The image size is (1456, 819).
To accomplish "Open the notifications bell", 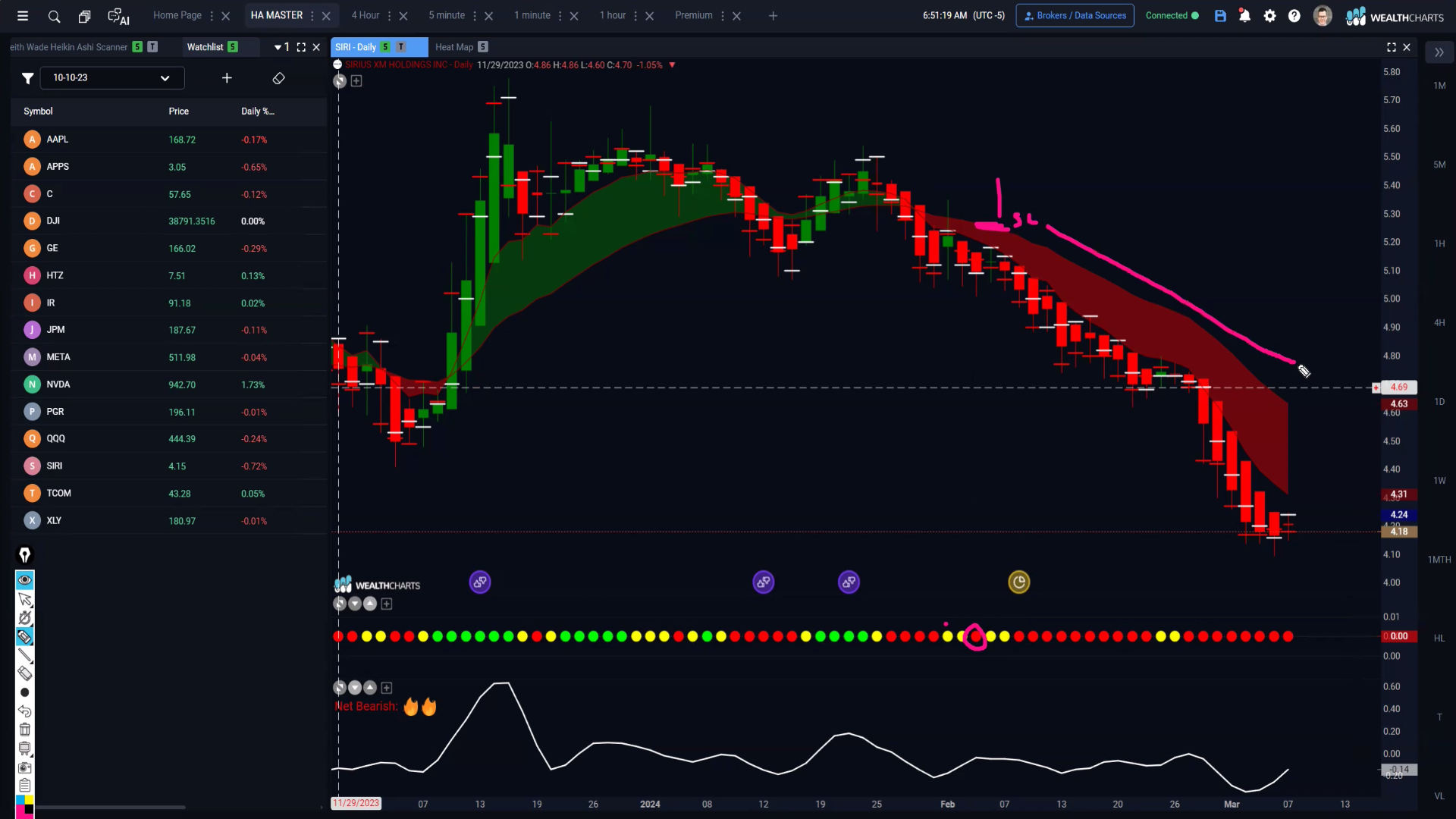I will click(1244, 16).
